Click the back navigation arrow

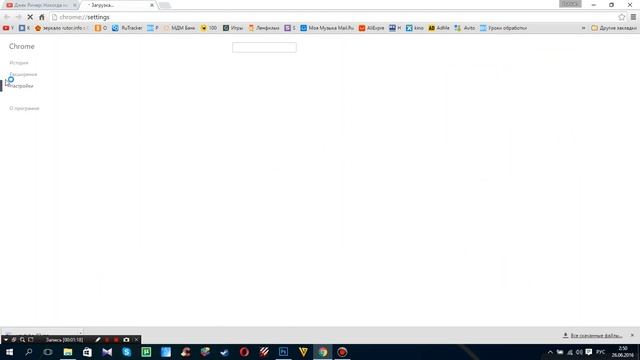(7, 17)
